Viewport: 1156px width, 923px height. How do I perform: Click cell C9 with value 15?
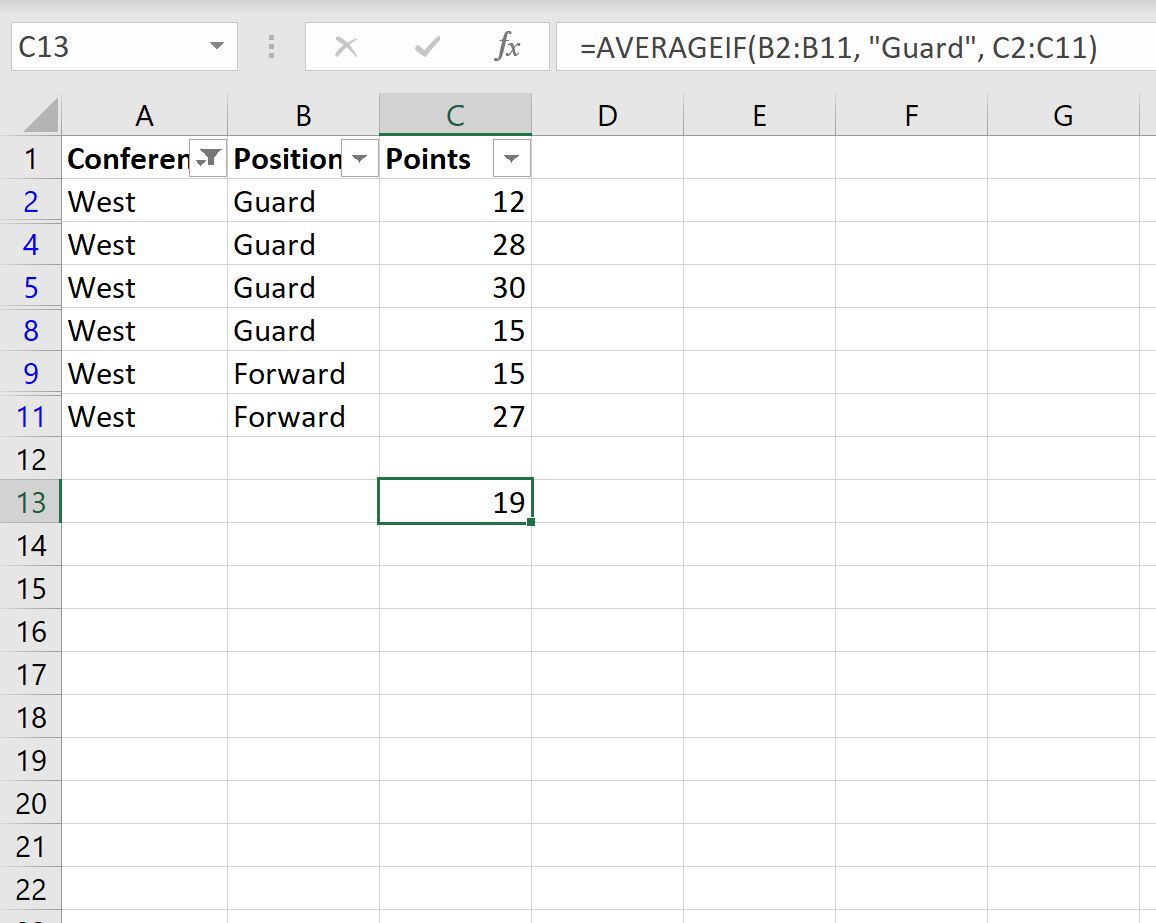(x=455, y=372)
